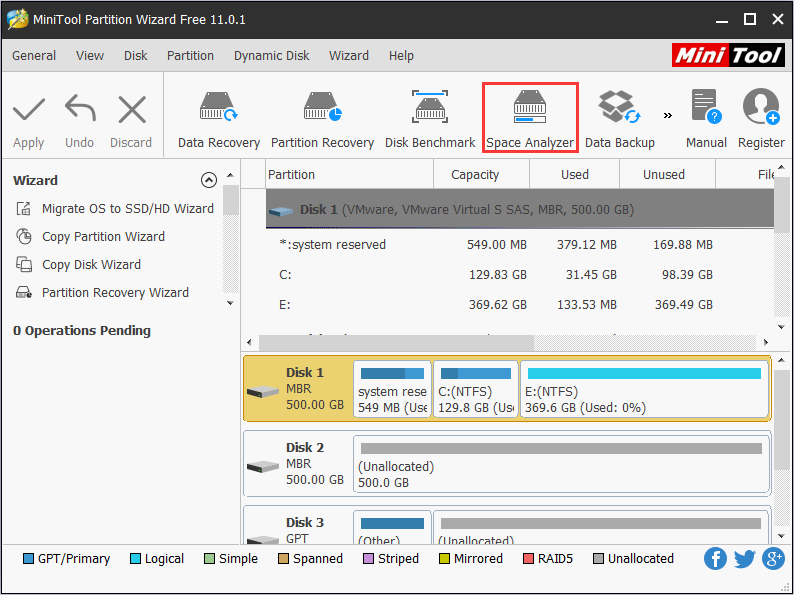The width and height of the screenshot is (794, 595).
Task: Start the Partition Recovery Wizard
Action: point(102,293)
